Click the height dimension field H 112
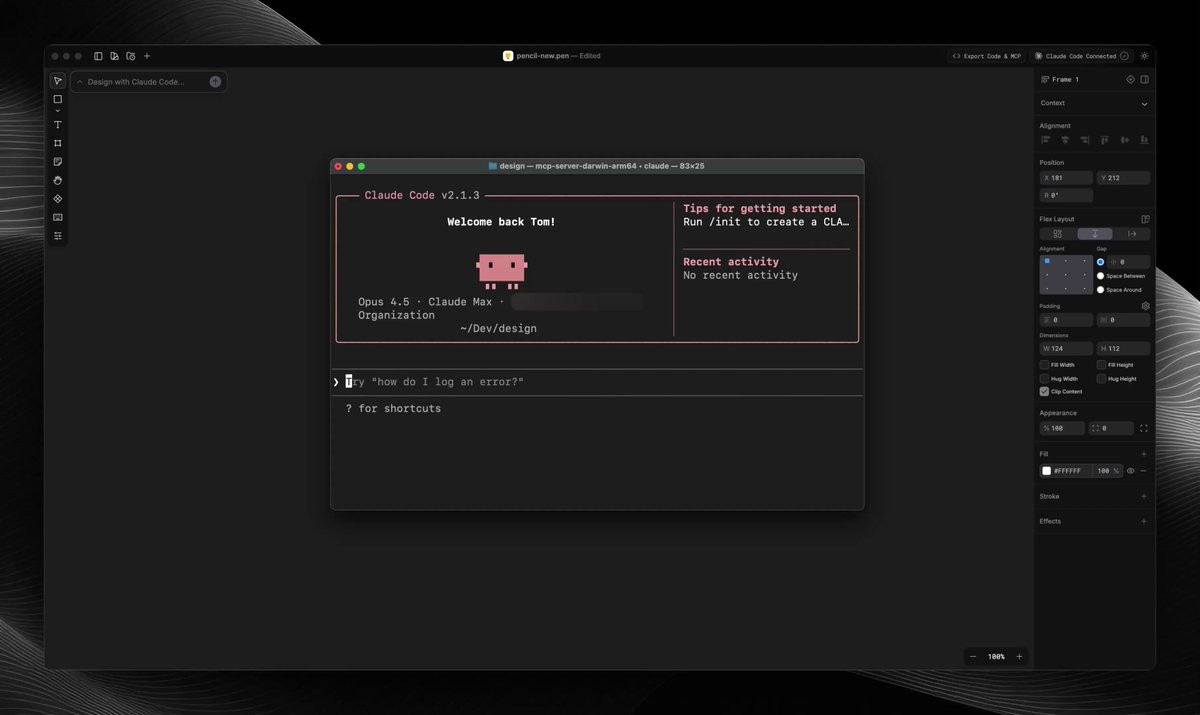 pyautogui.click(x=1123, y=349)
